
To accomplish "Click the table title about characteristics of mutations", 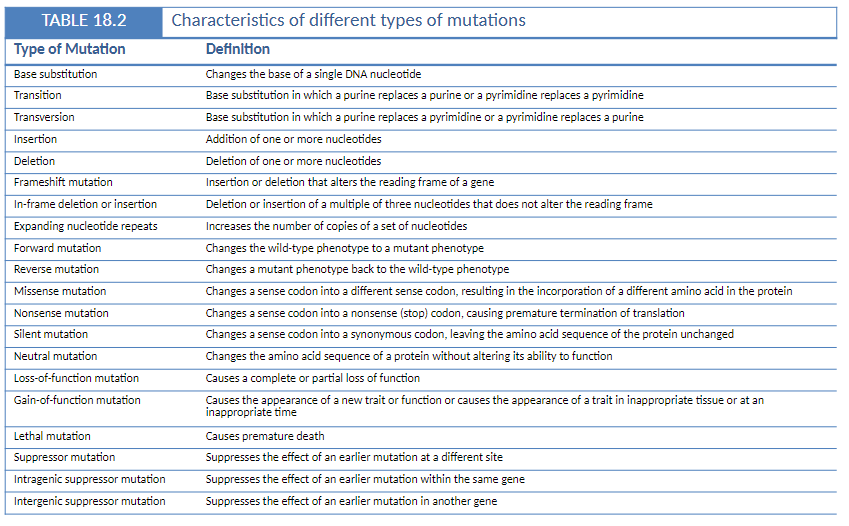I will click(349, 21).
